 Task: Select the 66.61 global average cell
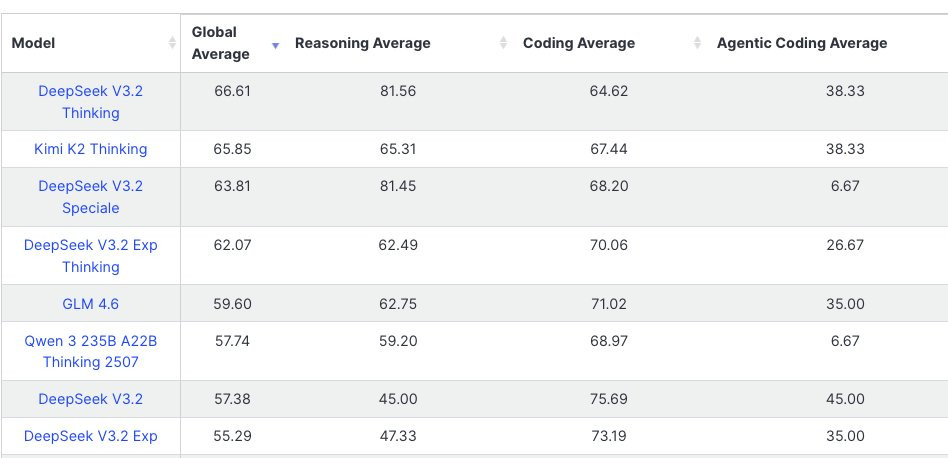232,91
